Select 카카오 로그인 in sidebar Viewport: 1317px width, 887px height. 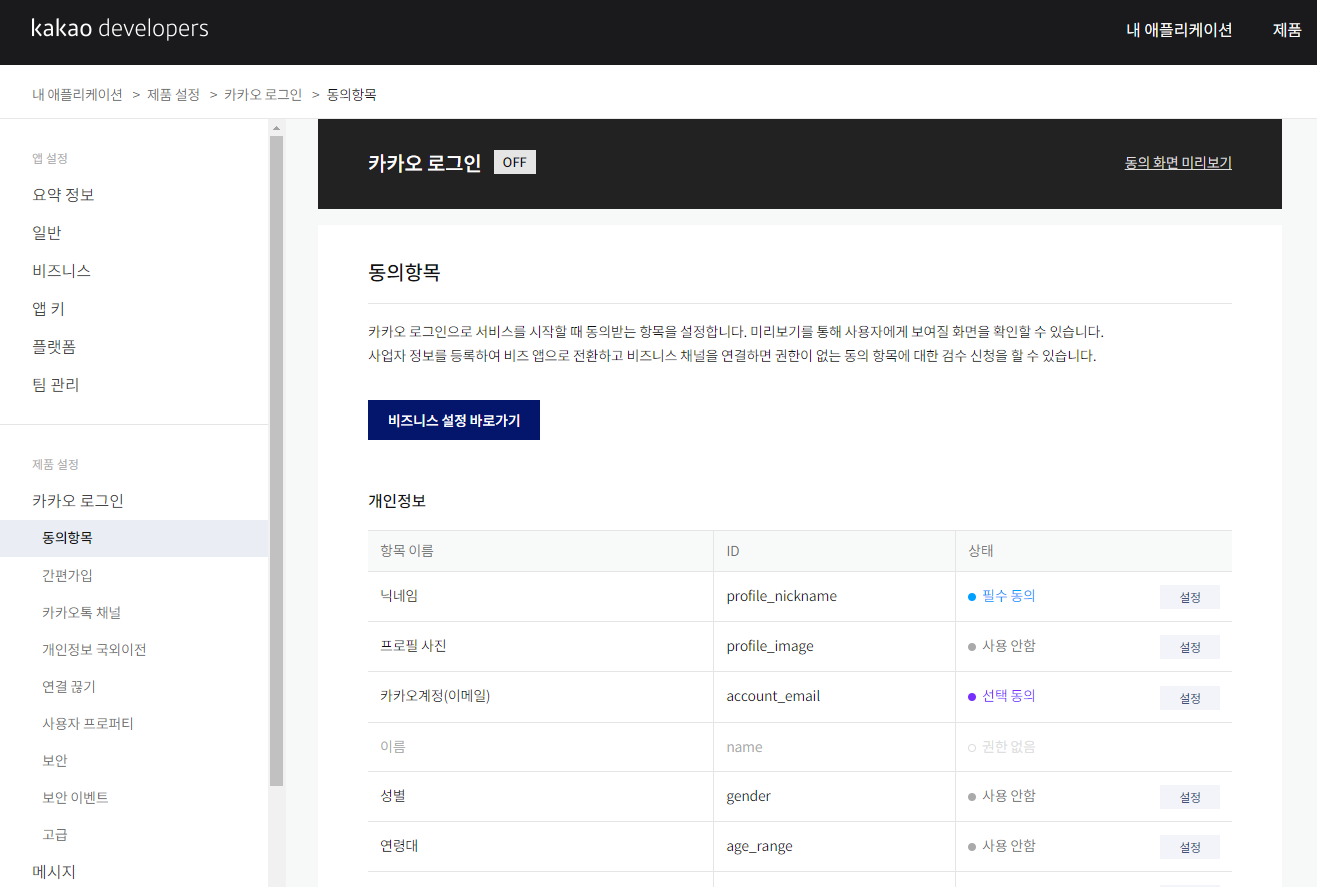point(78,501)
